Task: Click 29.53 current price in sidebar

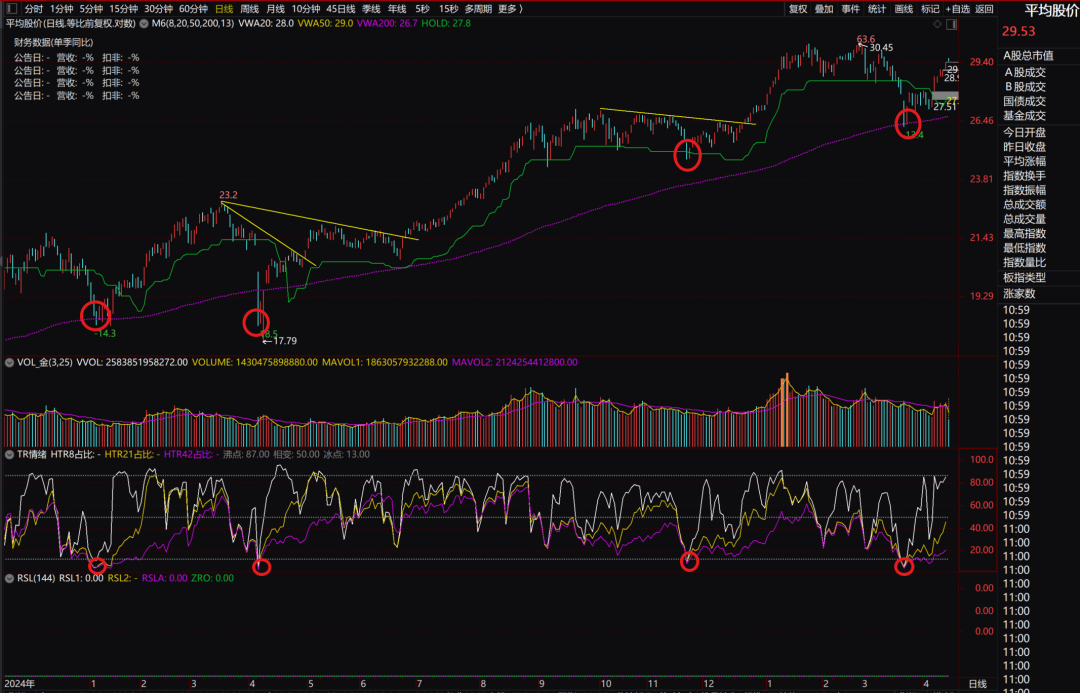Action: pyautogui.click(x=1019, y=32)
